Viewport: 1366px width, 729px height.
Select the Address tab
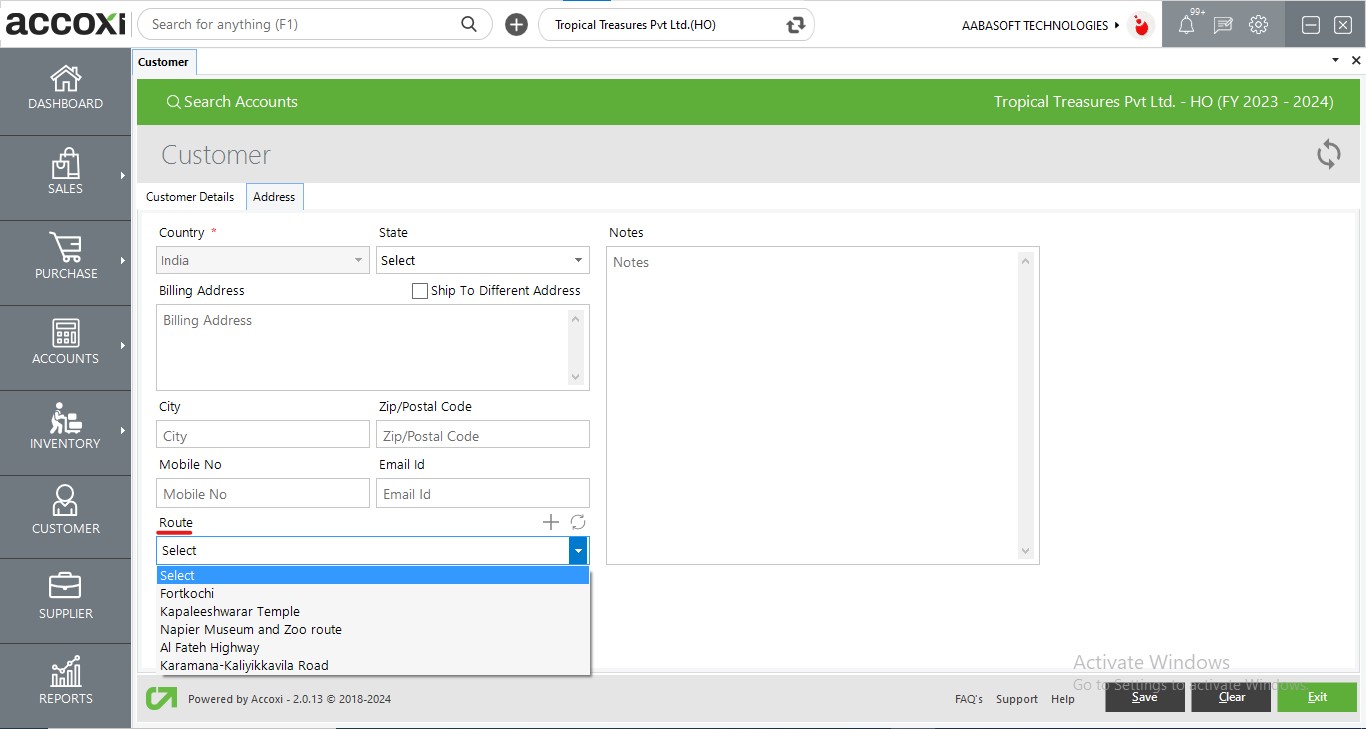click(x=274, y=197)
